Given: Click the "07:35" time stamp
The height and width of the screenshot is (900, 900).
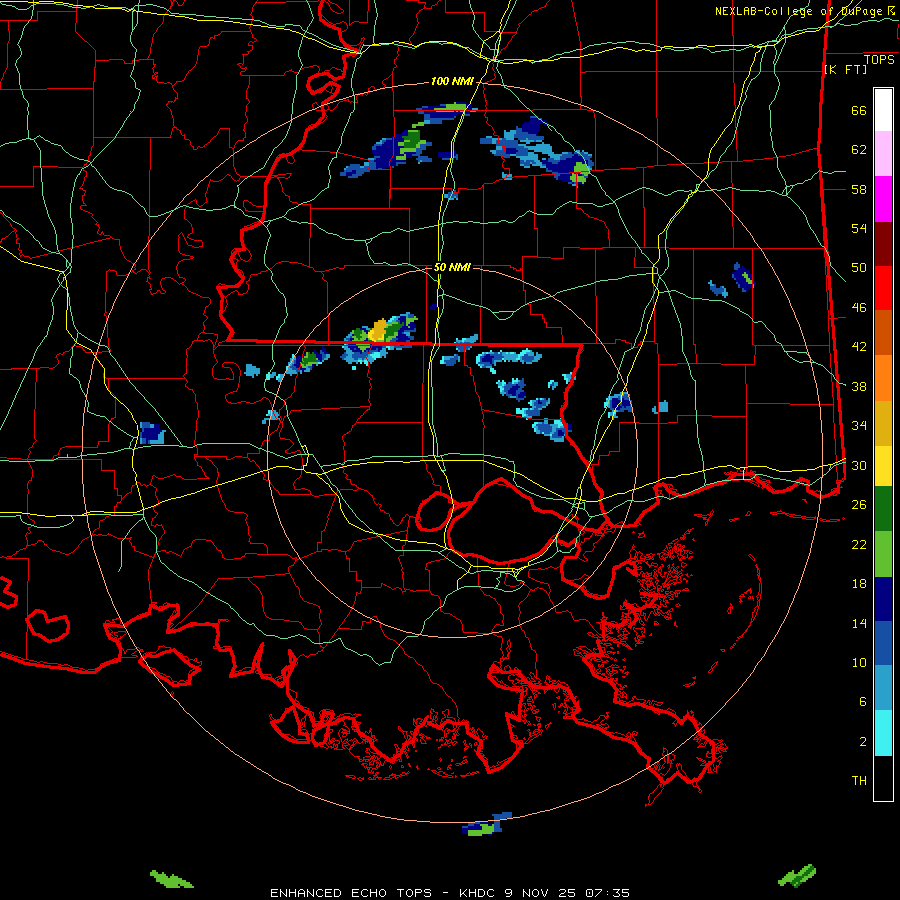Looking at the screenshot, I should [607, 893].
